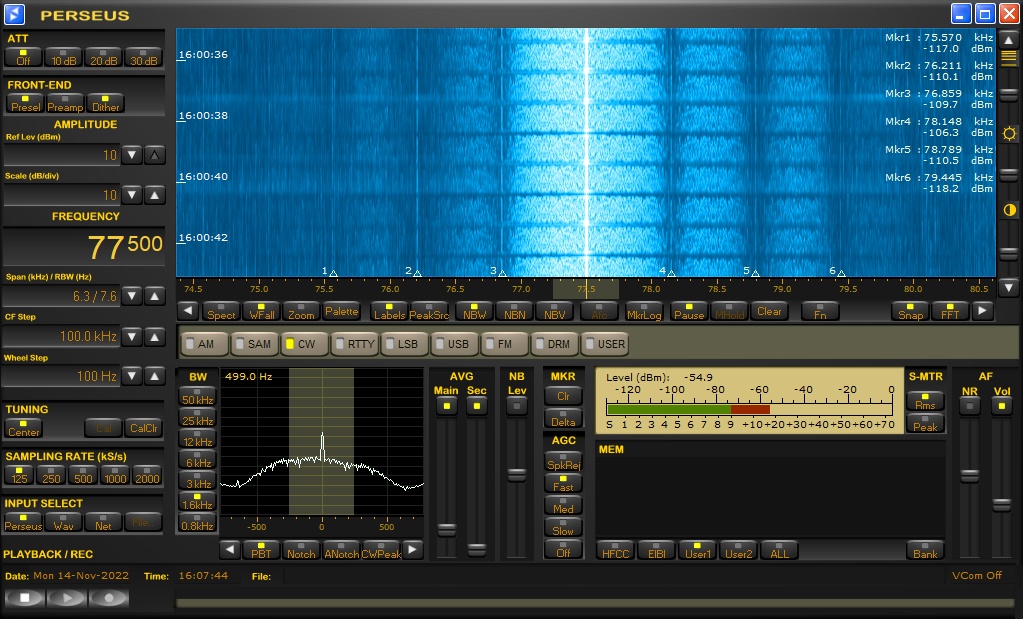Increase the Scale dB/div value

point(155,195)
